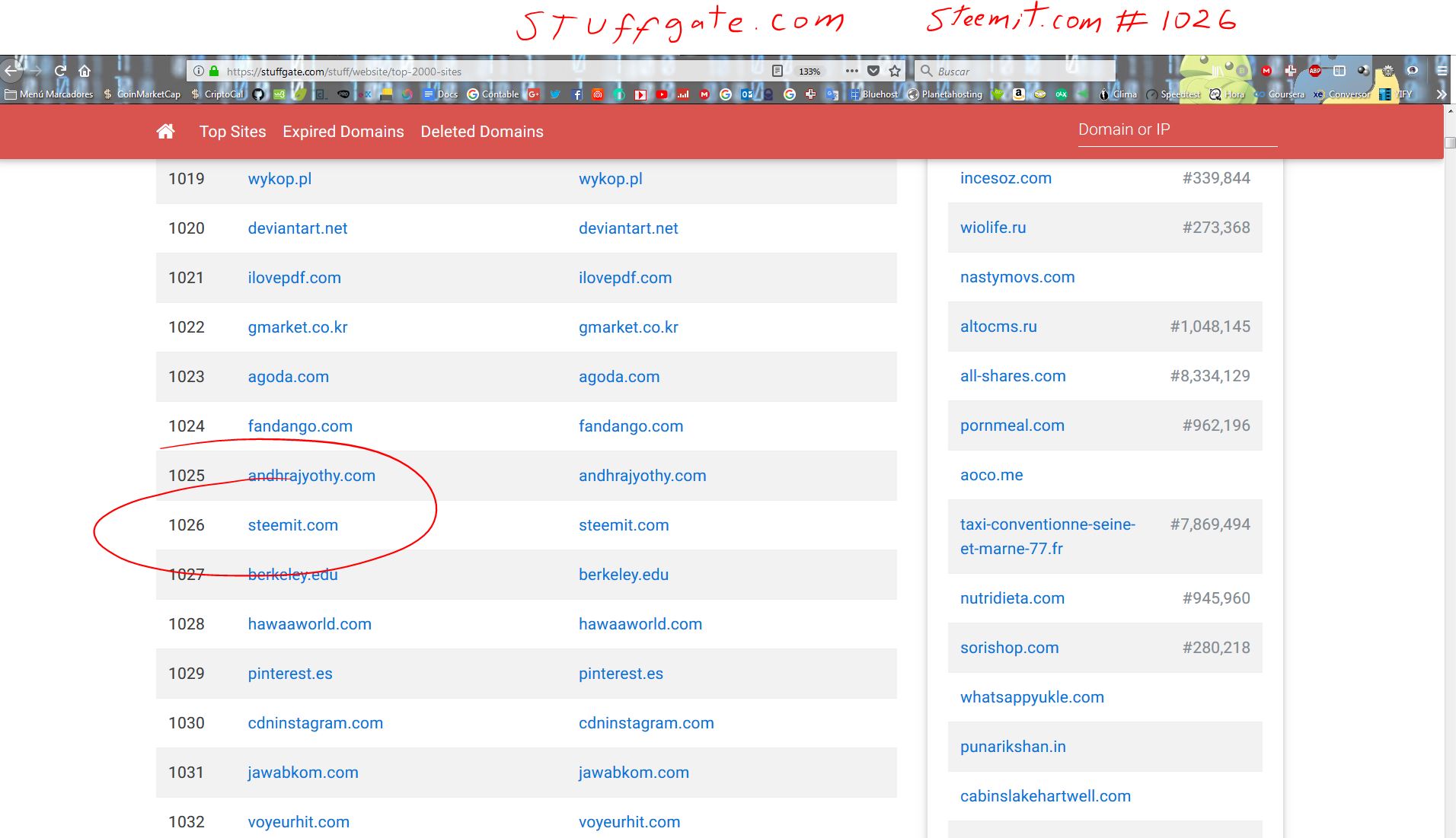The height and width of the screenshot is (838, 1456).
Task: Save page to Pocket
Action: coord(873,71)
